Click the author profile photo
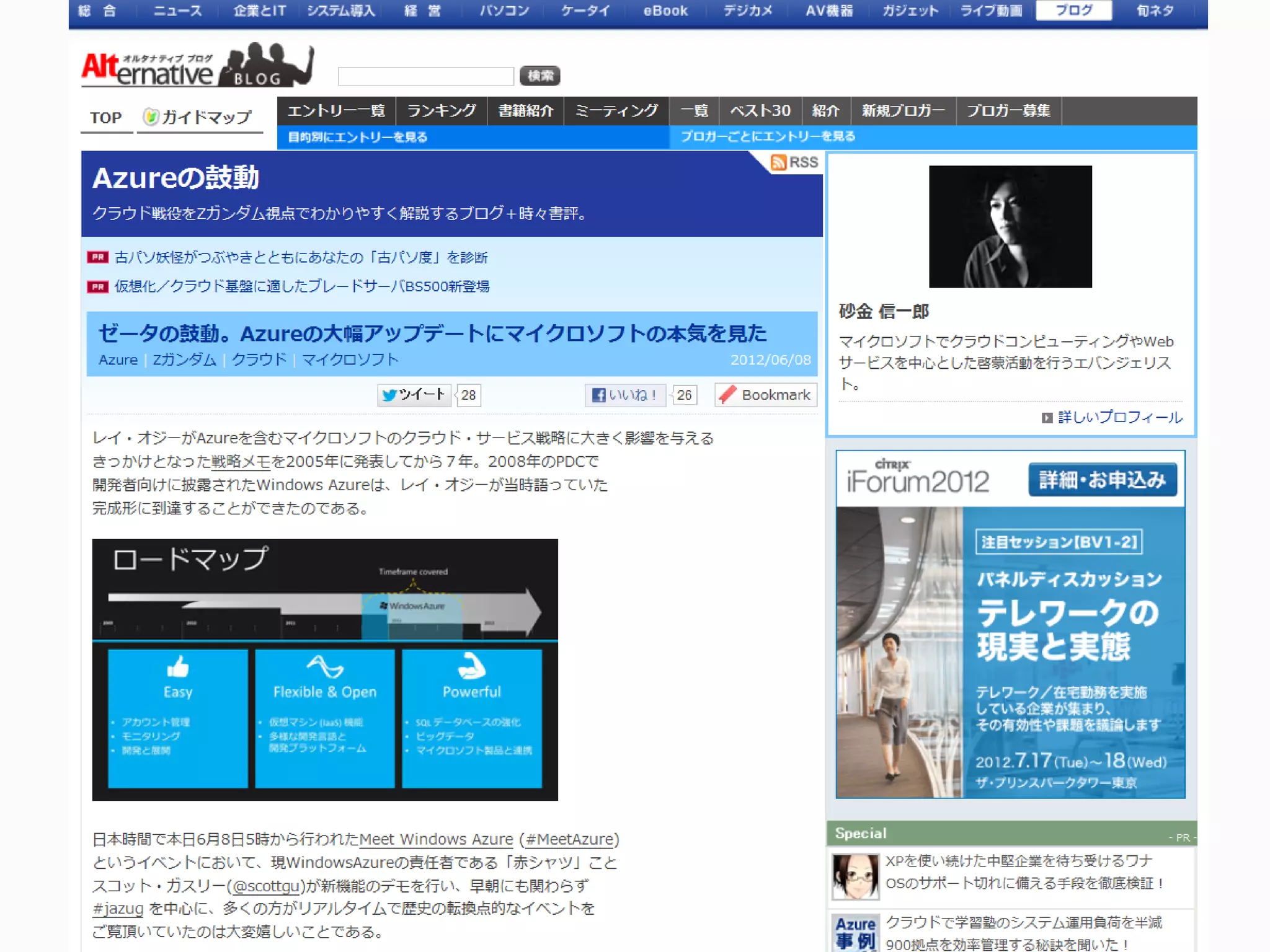 (1010, 226)
